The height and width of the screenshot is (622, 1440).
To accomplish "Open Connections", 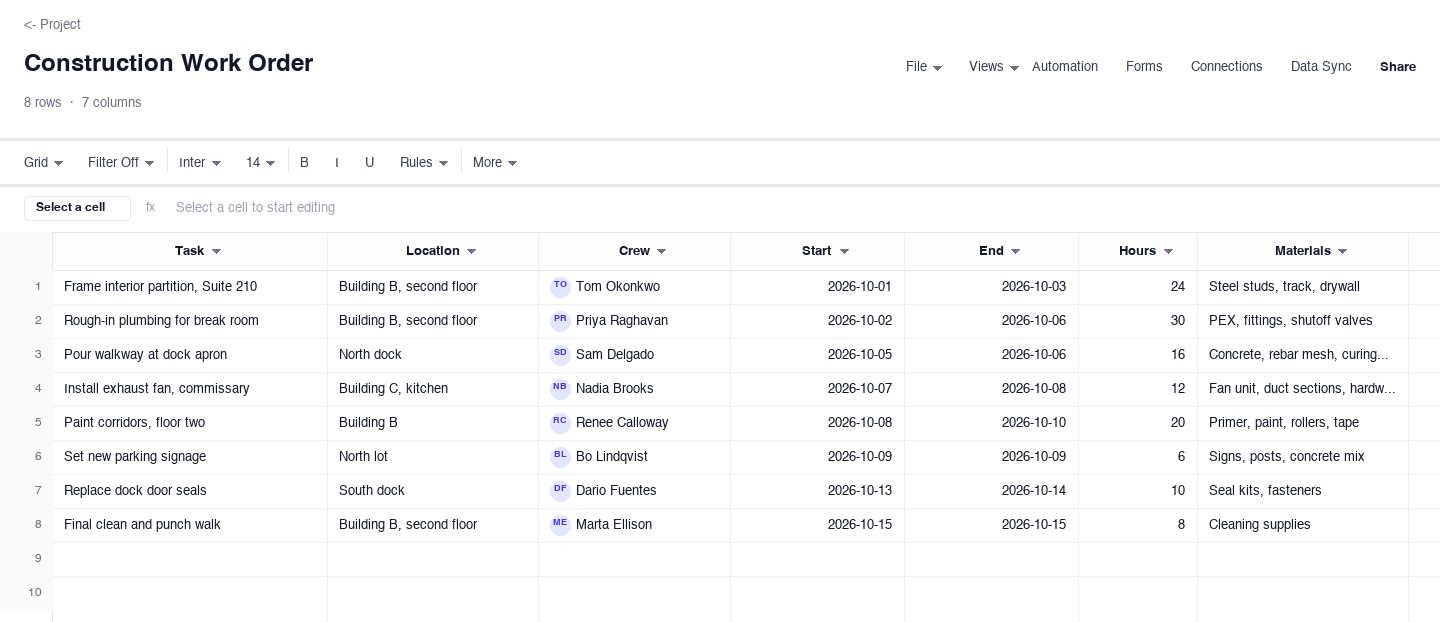I will [1226, 67].
